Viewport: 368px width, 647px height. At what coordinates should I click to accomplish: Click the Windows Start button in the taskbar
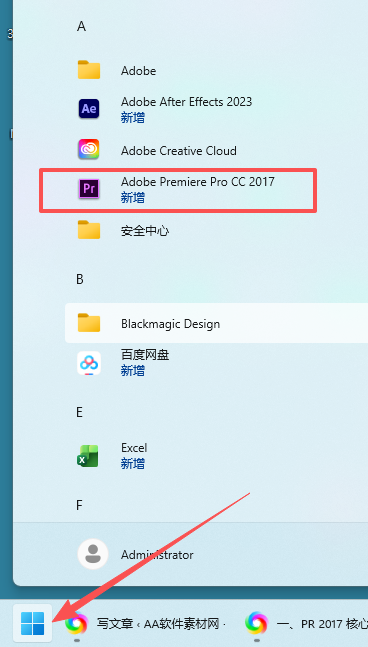(x=32, y=623)
